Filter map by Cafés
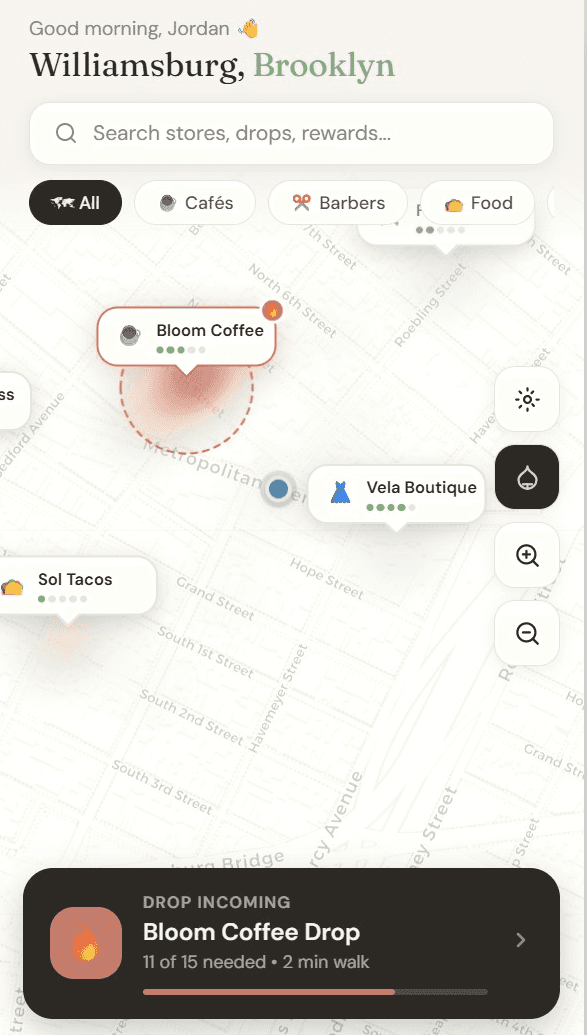 pyautogui.click(x=195, y=203)
